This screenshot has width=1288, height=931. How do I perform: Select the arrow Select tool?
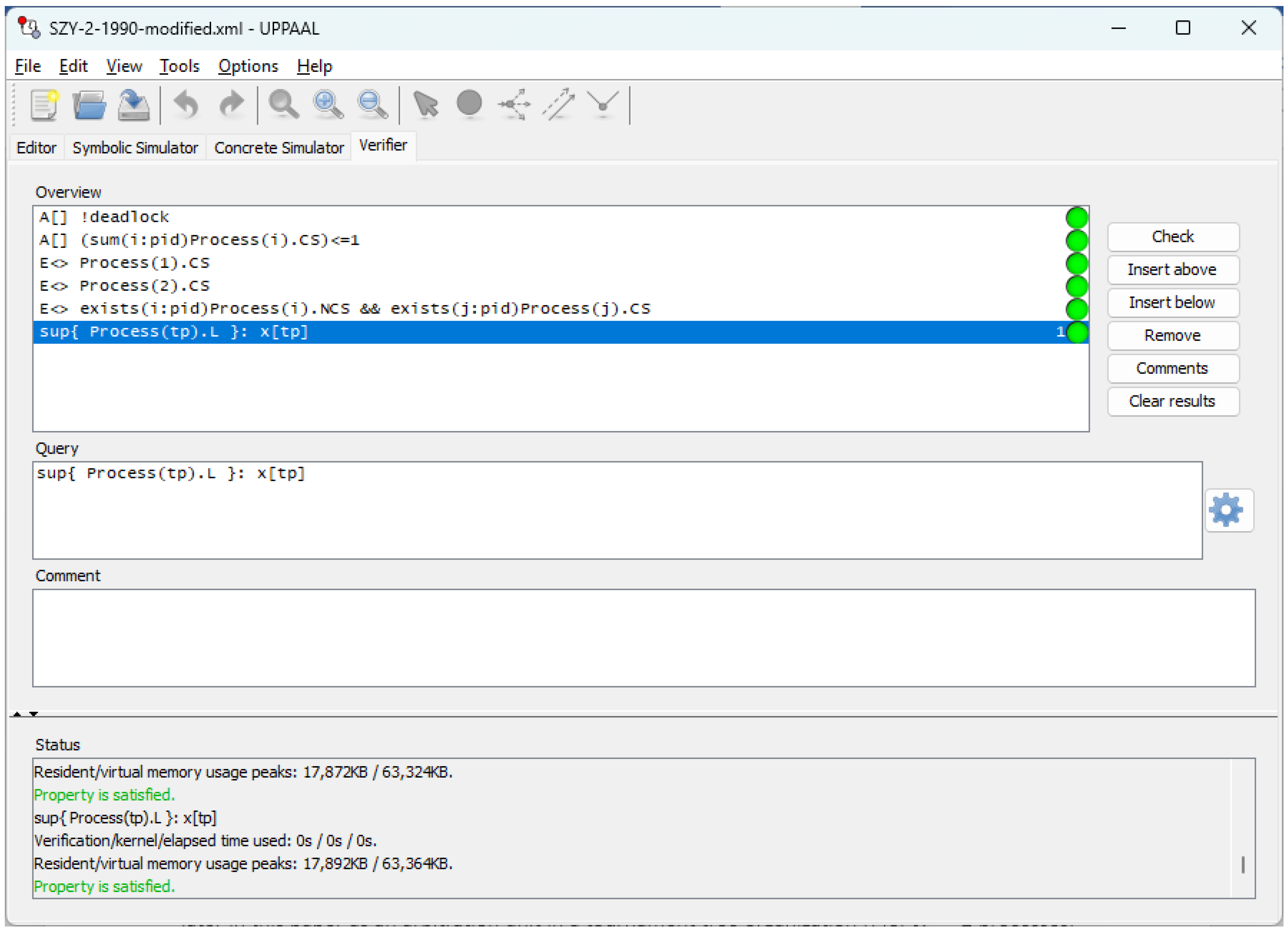(x=425, y=105)
